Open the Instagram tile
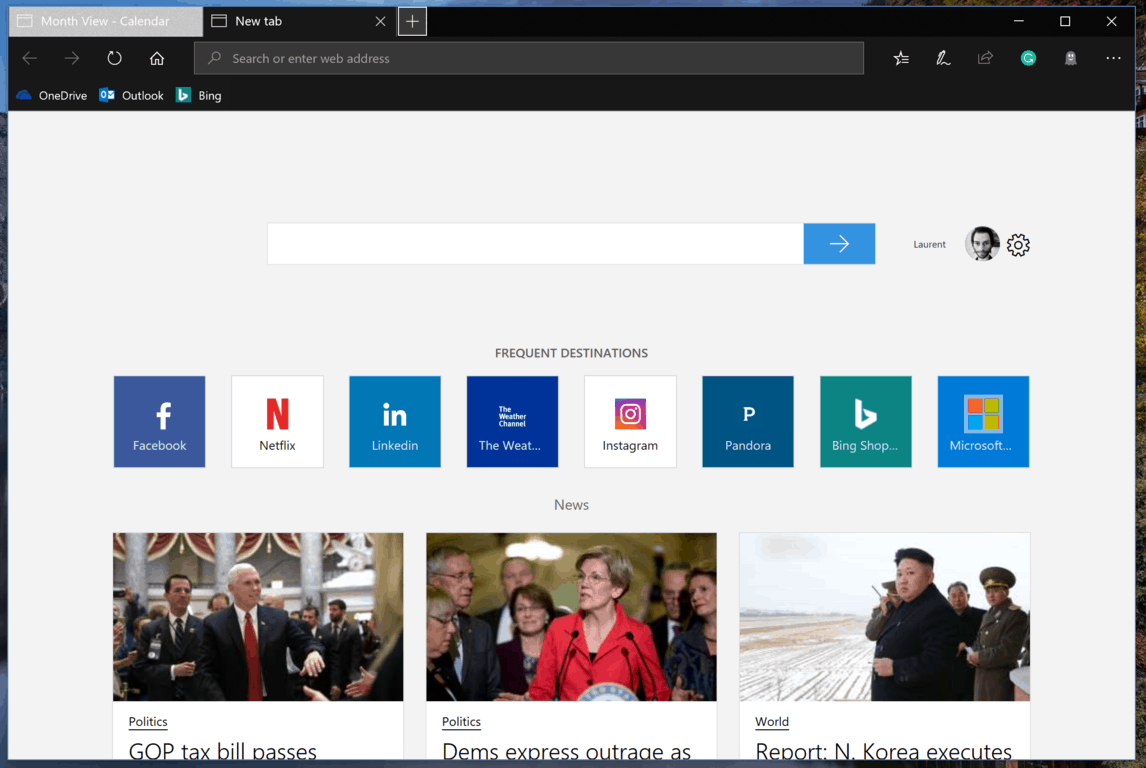The width and height of the screenshot is (1146, 768). tap(630, 421)
